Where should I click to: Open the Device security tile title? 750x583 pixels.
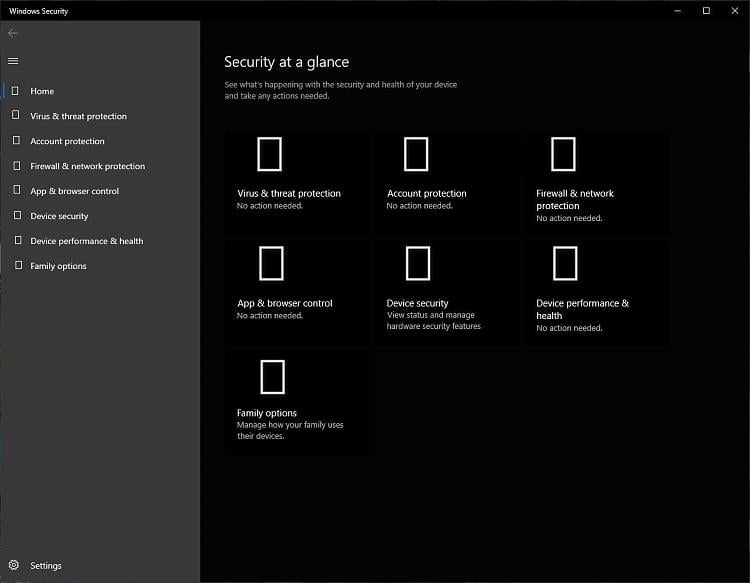click(x=417, y=303)
